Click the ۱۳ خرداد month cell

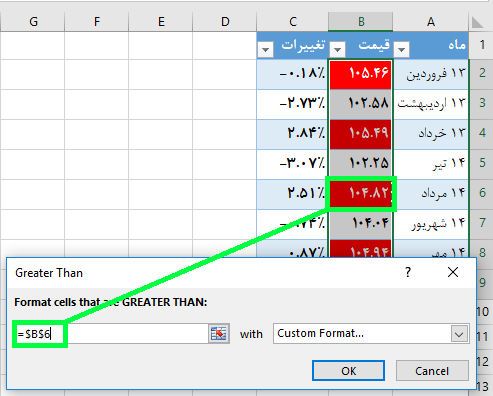click(x=431, y=134)
